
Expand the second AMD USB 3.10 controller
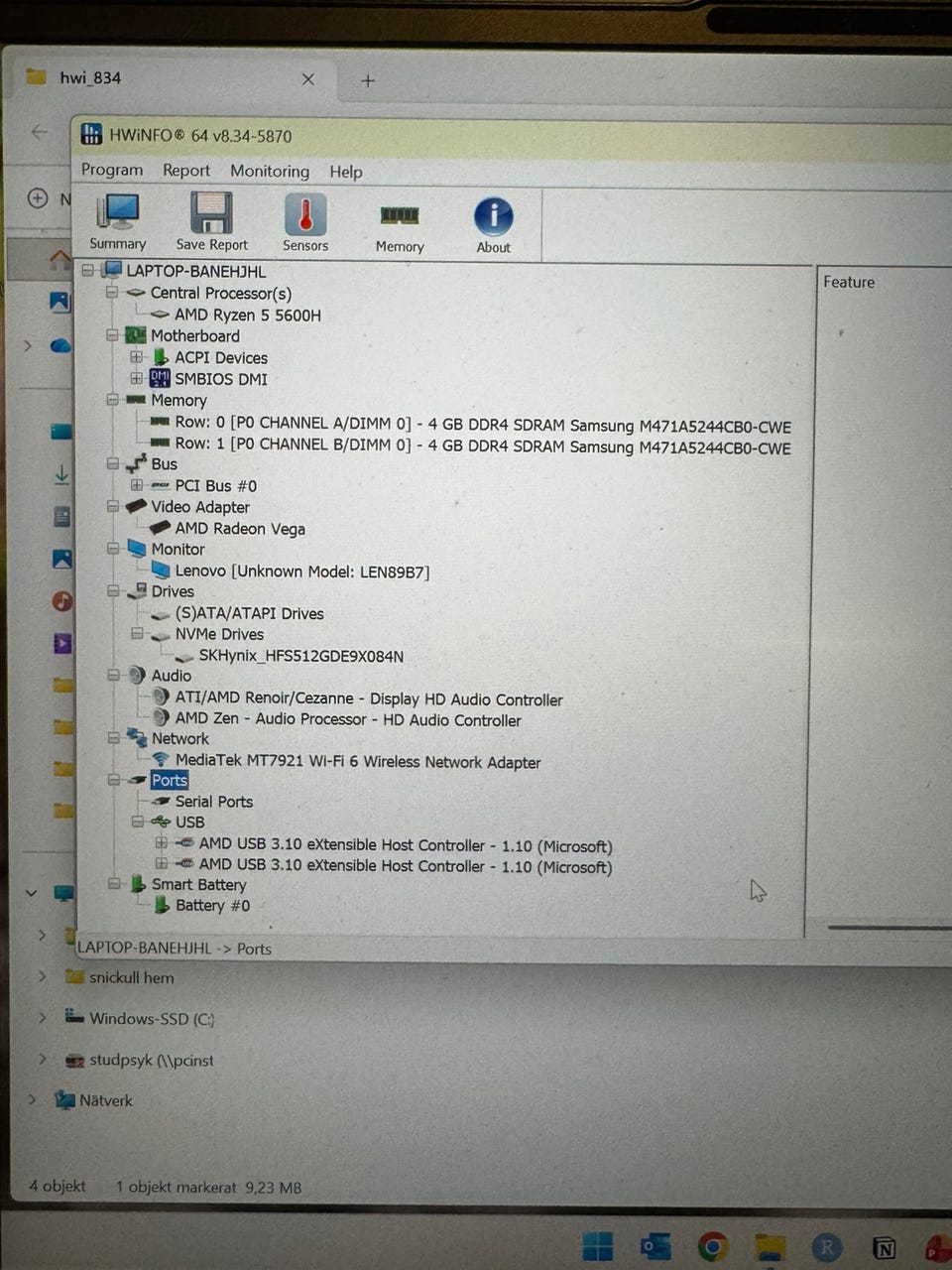tap(162, 864)
